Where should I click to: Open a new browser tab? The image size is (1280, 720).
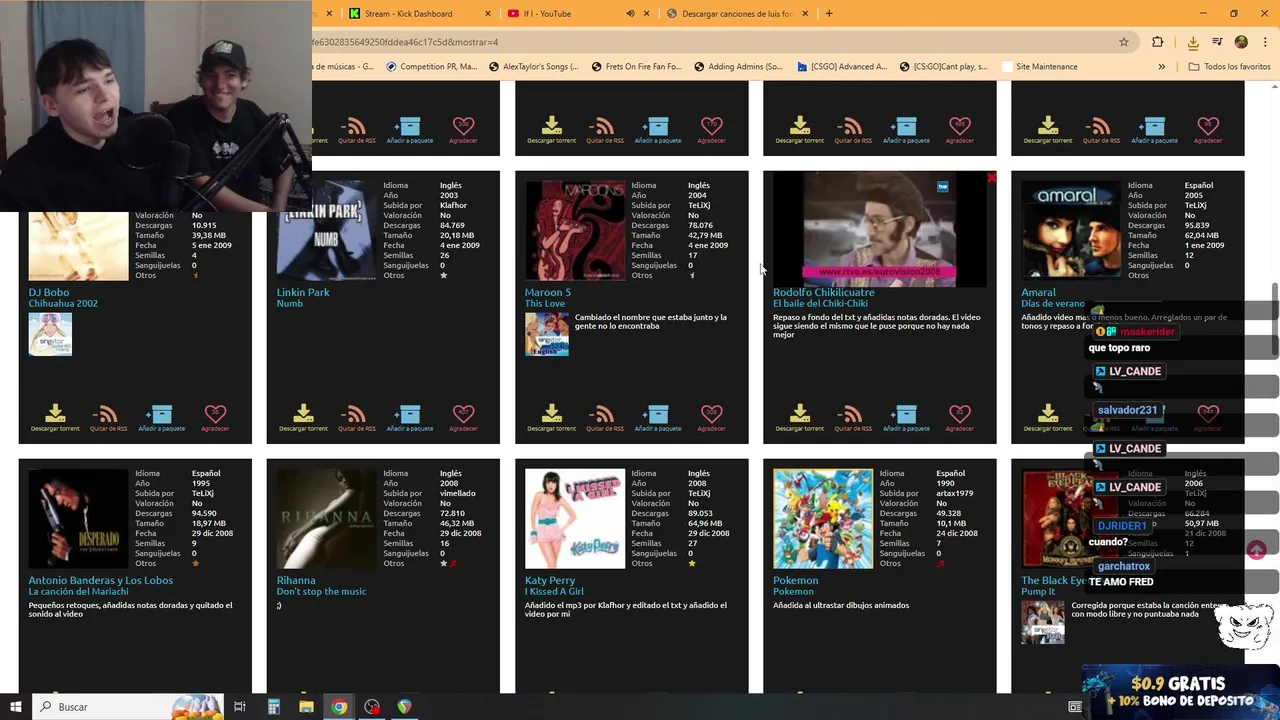(829, 14)
